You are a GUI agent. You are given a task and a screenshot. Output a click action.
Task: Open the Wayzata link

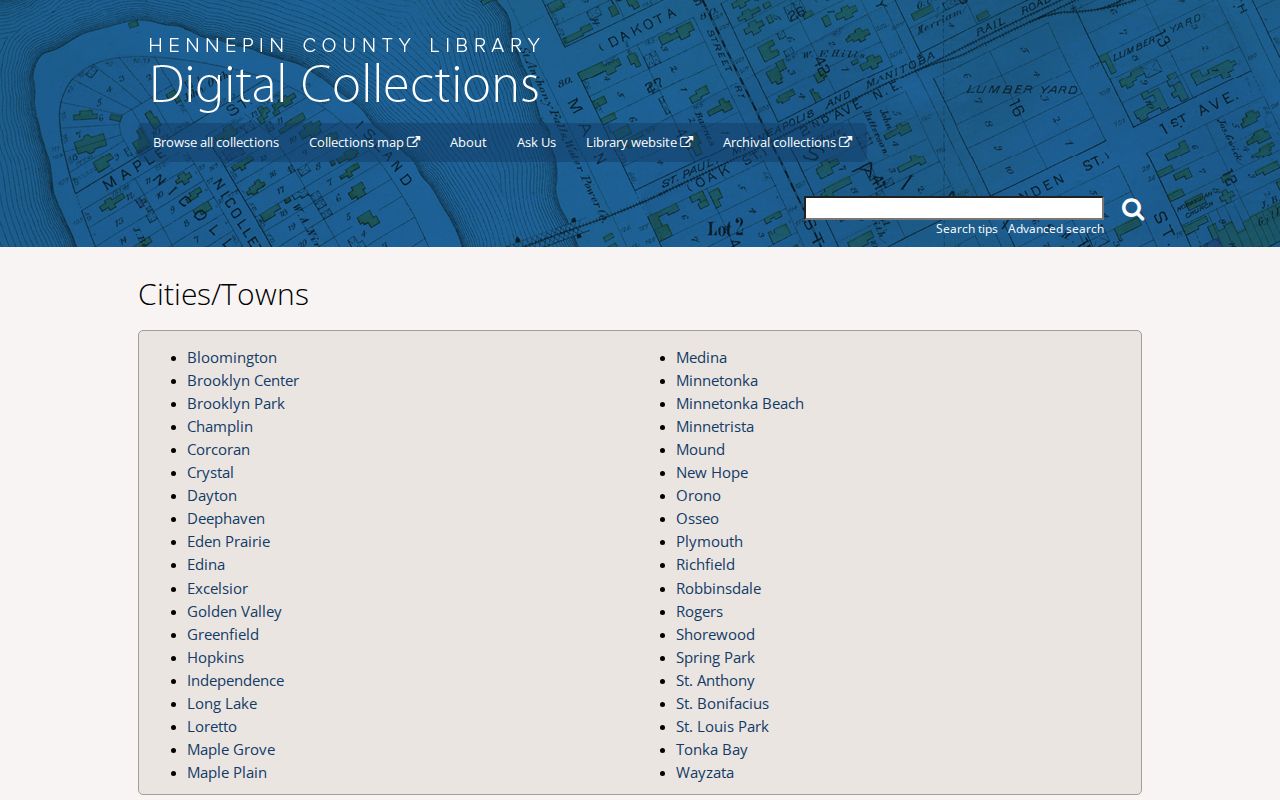point(705,772)
